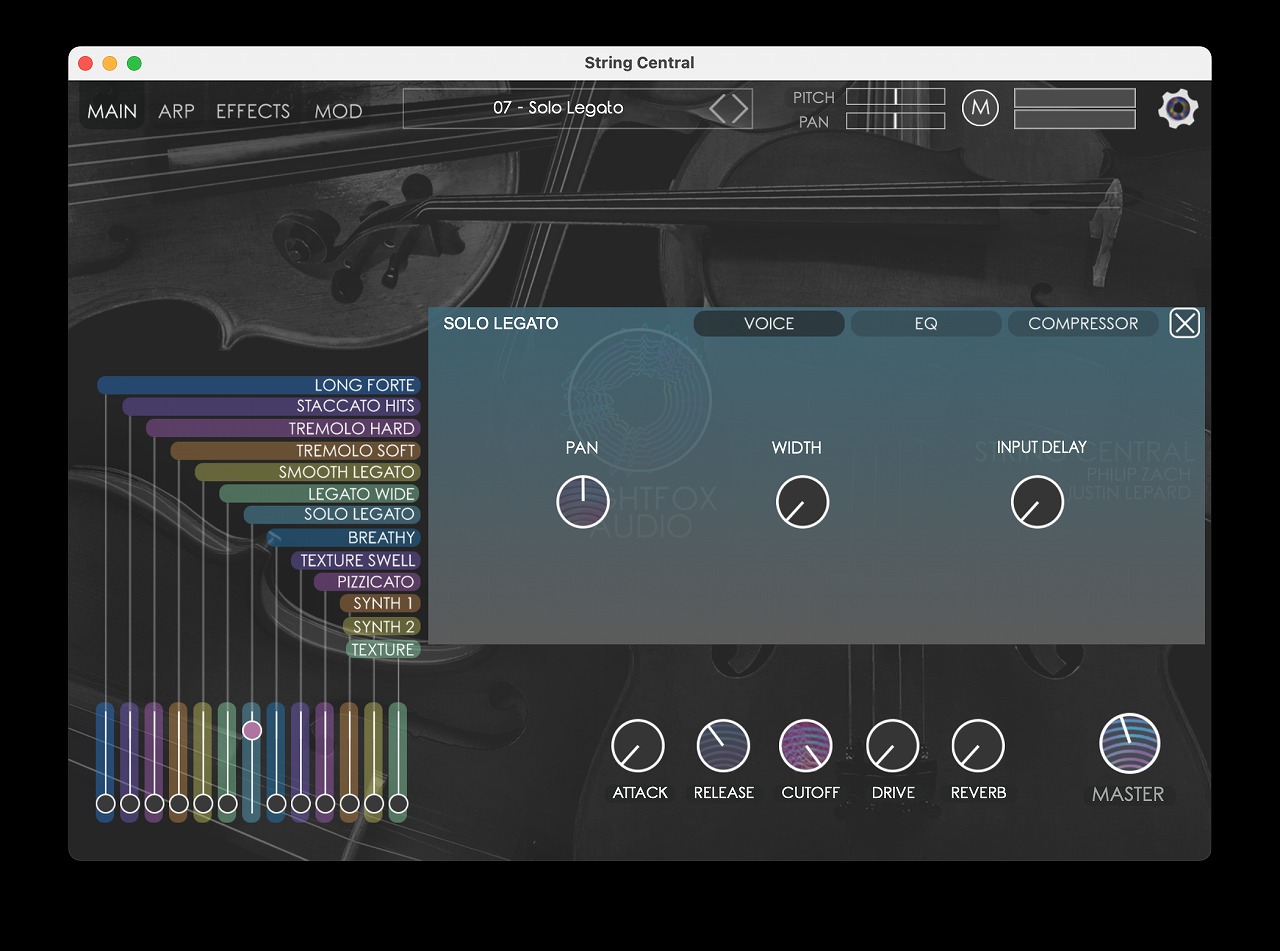1280x951 pixels.
Task: Switch to the EQ tab
Action: tap(925, 324)
